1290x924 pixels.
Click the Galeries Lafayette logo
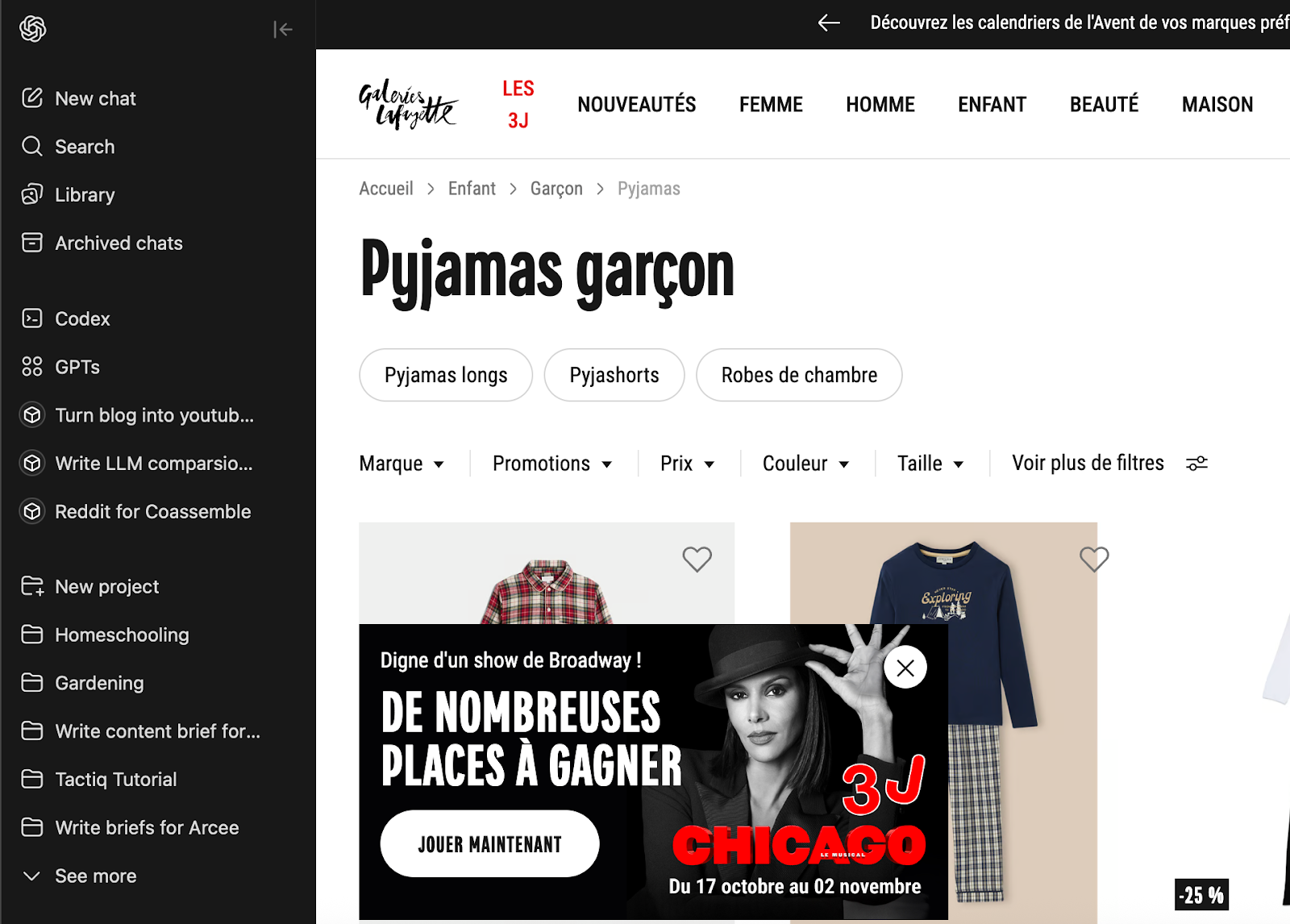[408, 105]
